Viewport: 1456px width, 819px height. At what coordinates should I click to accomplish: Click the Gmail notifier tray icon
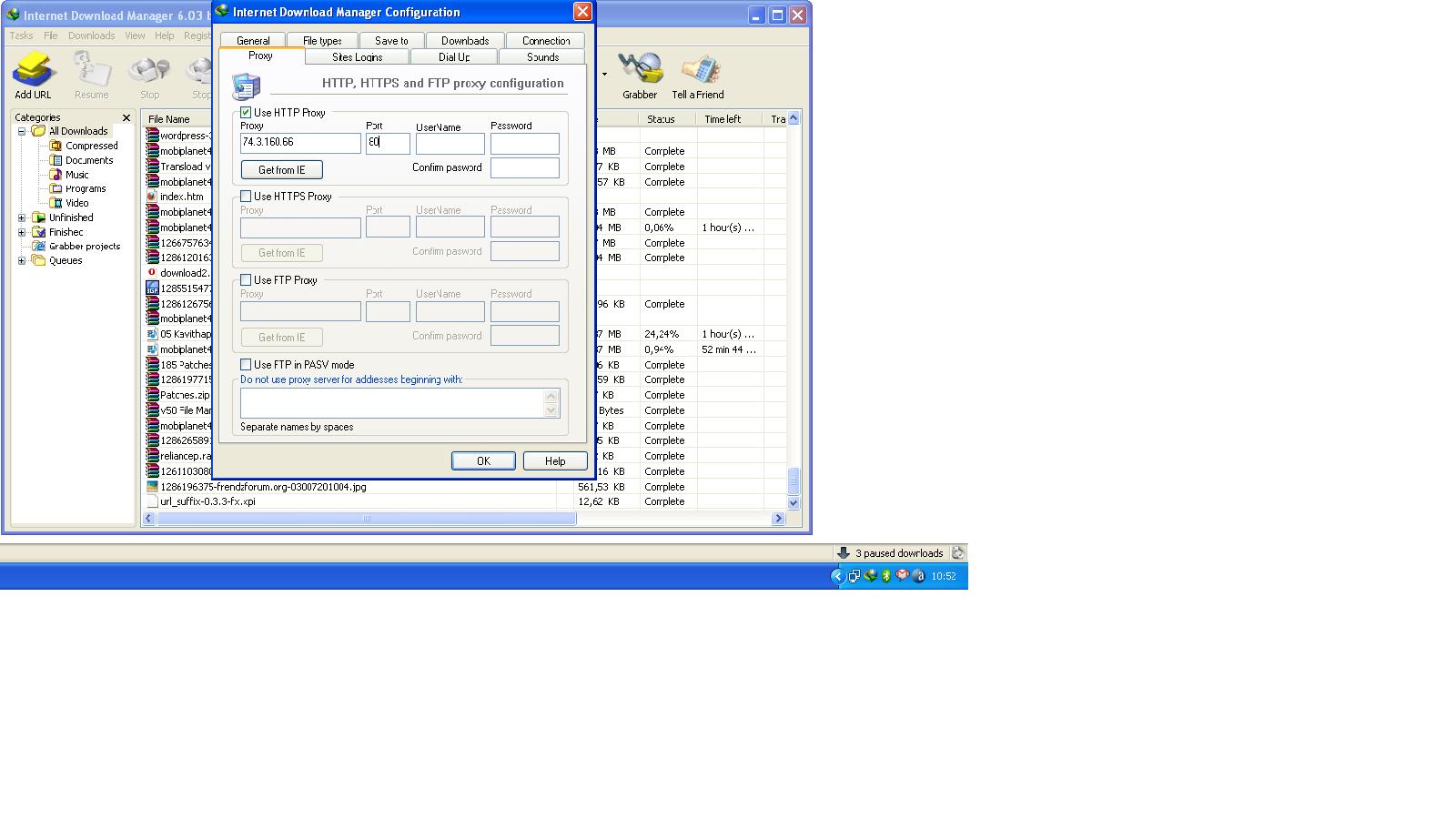[903, 576]
